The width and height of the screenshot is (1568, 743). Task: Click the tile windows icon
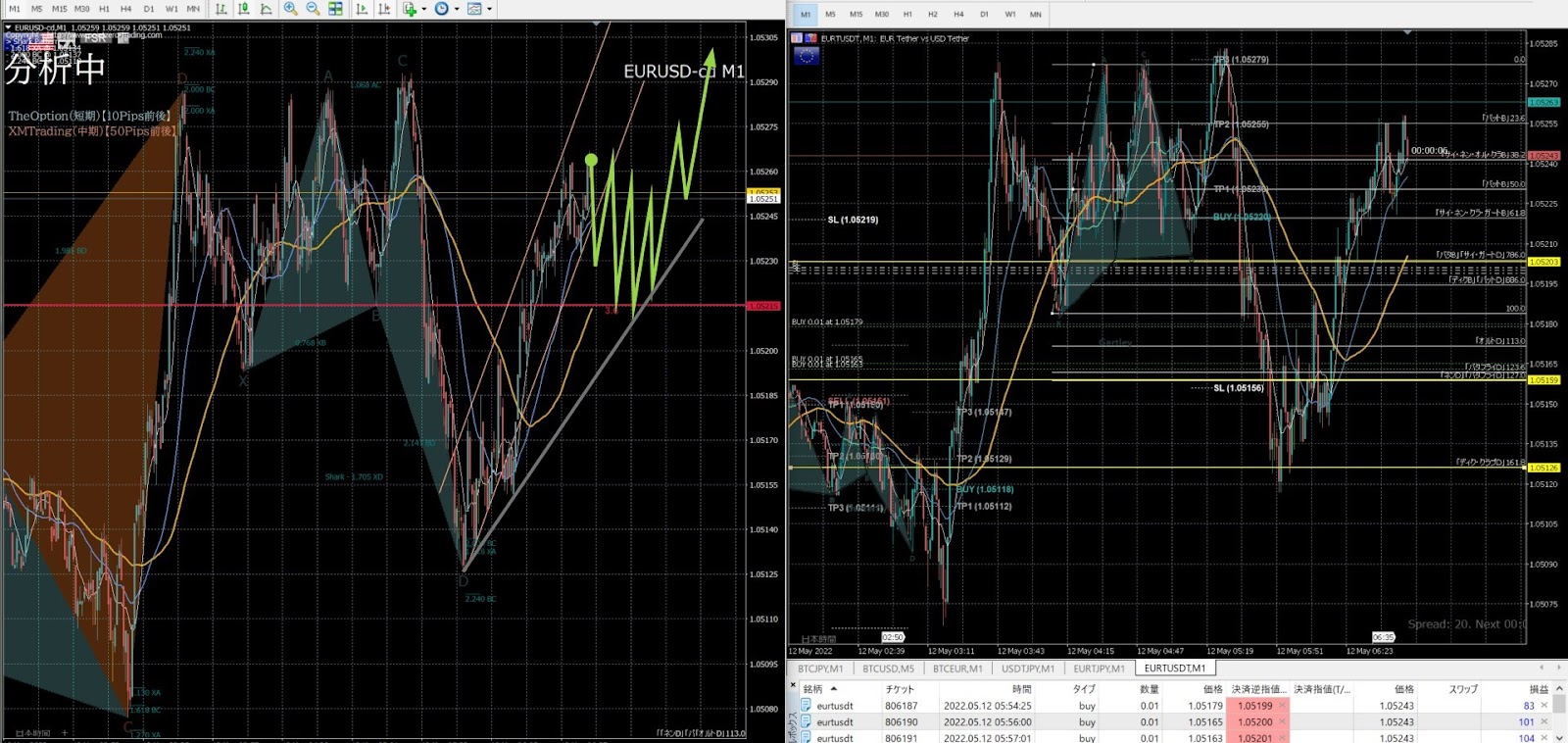tap(335, 9)
